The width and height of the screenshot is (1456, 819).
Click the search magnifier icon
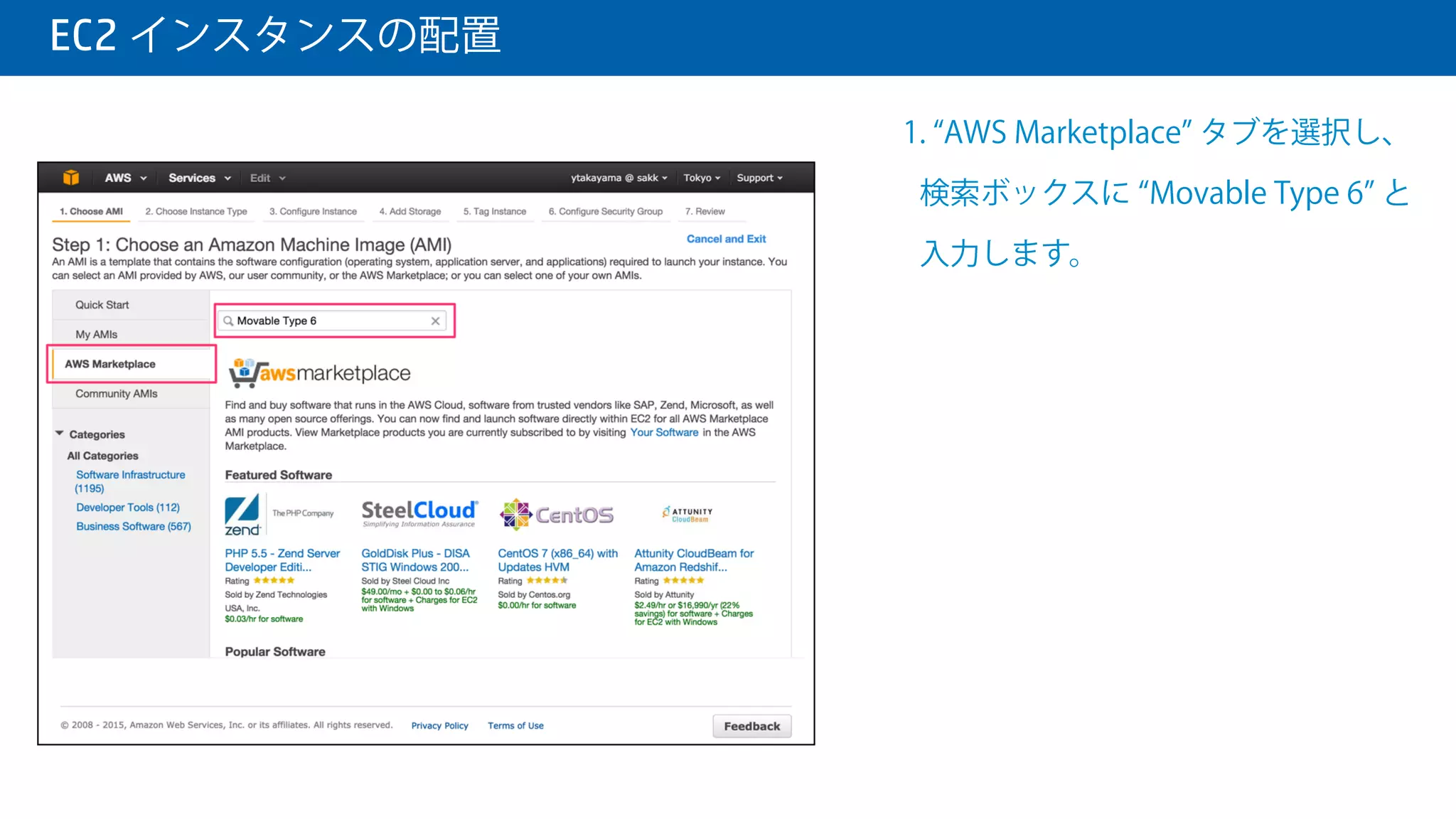pyautogui.click(x=228, y=321)
